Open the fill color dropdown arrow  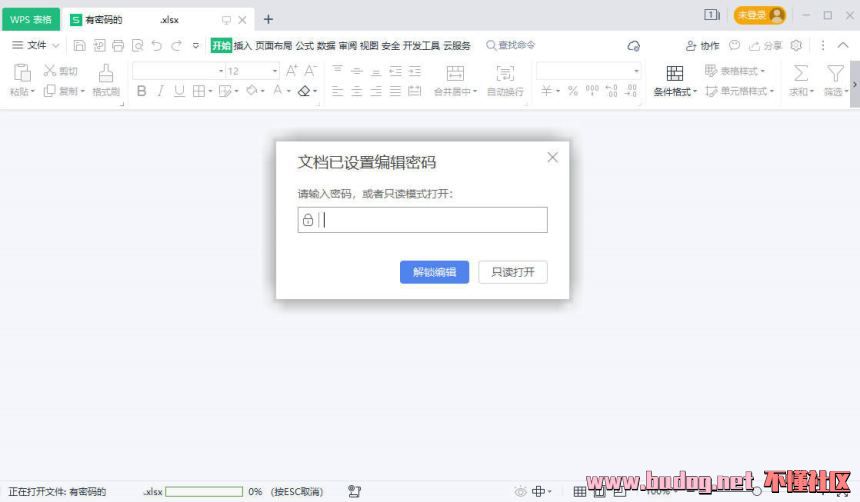click(263, 91)
